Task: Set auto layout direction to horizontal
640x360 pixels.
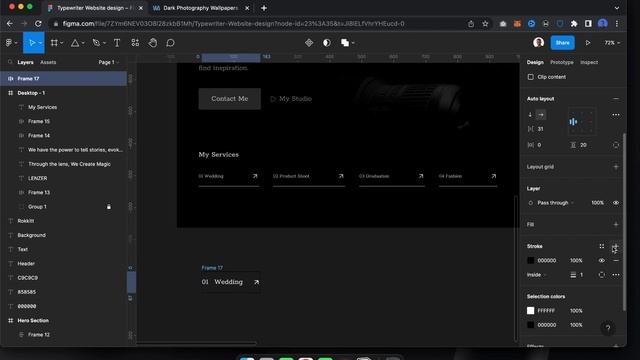Action: (541, 115)
